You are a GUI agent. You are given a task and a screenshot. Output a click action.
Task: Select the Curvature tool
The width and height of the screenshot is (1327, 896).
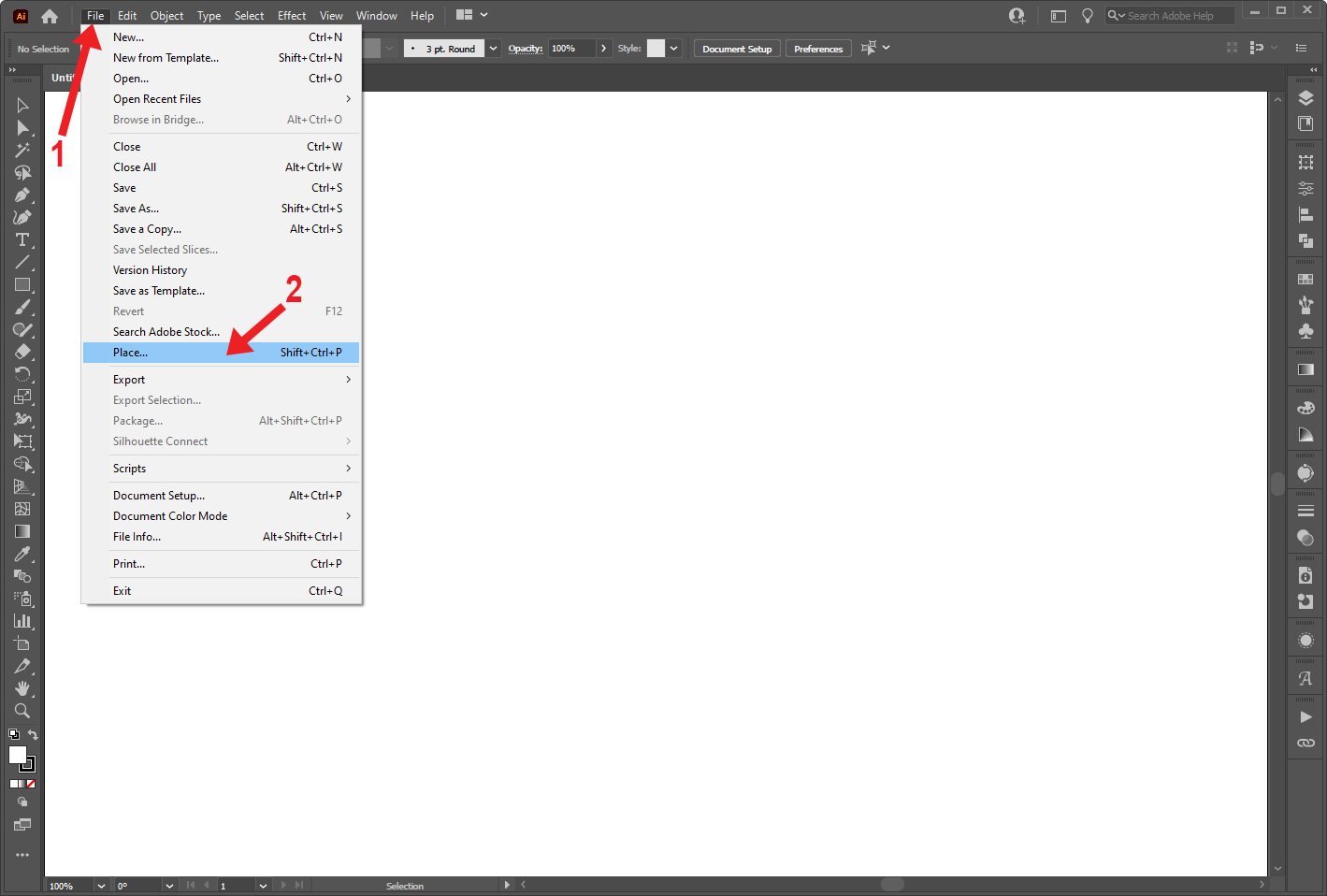22,218
